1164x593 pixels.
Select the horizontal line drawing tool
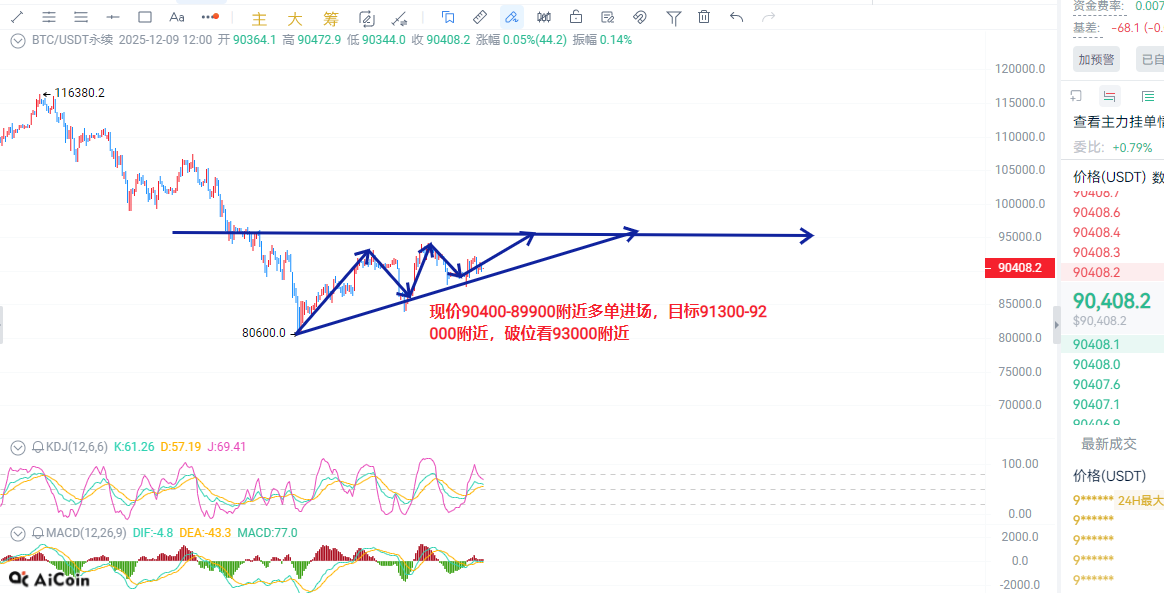tap(113, 17)
